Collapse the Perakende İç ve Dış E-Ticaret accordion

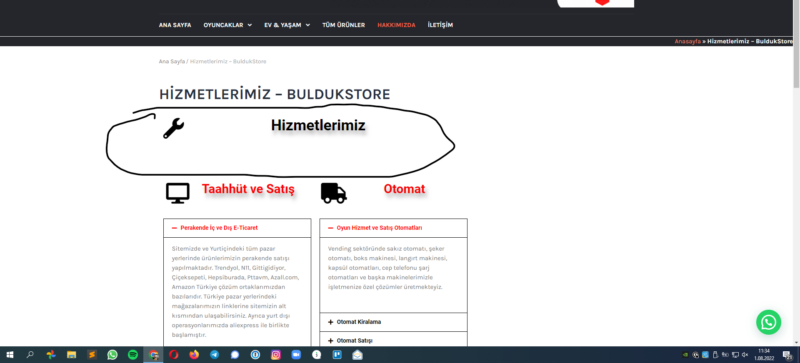237,228
